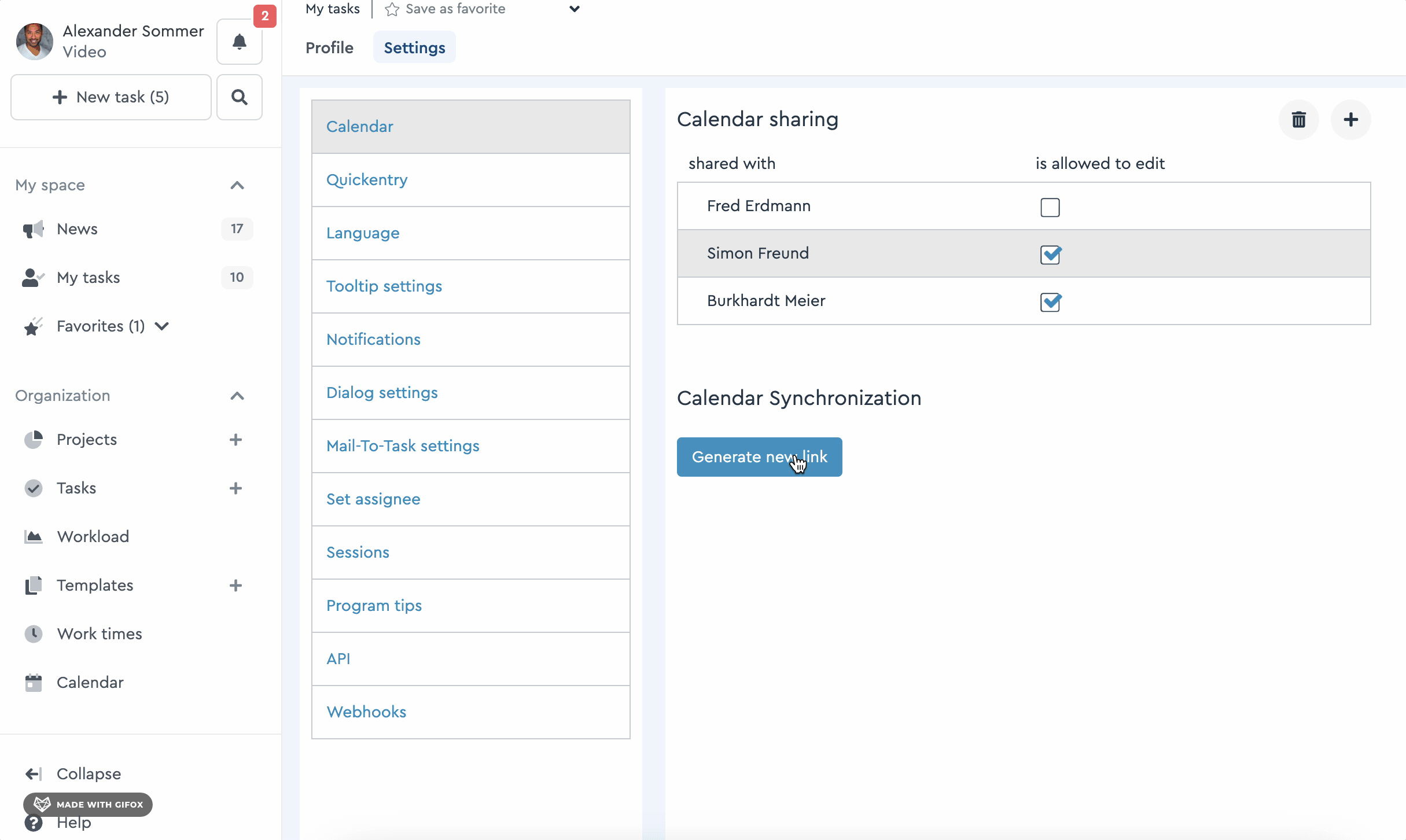The width and height of the screenshot is (1406, 840).
Task: Create a new task with New task (5)
Action: tap(111, 97)
